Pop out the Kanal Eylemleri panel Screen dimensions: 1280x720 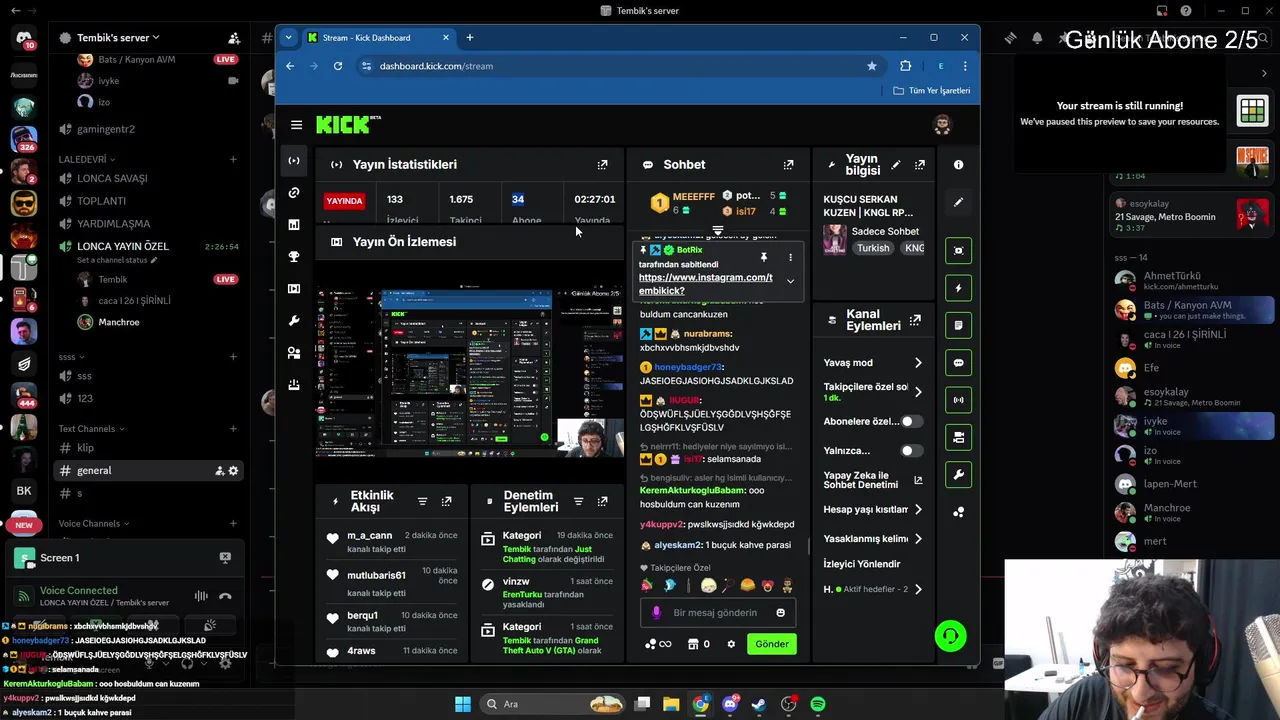(915, 321)
